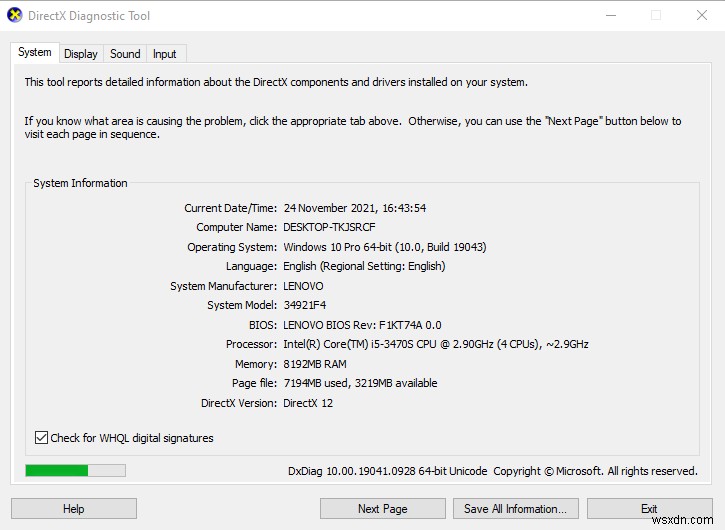Click the Current Date/Time label
Screen dimensions: 725x530
click(x=230, y=208)
